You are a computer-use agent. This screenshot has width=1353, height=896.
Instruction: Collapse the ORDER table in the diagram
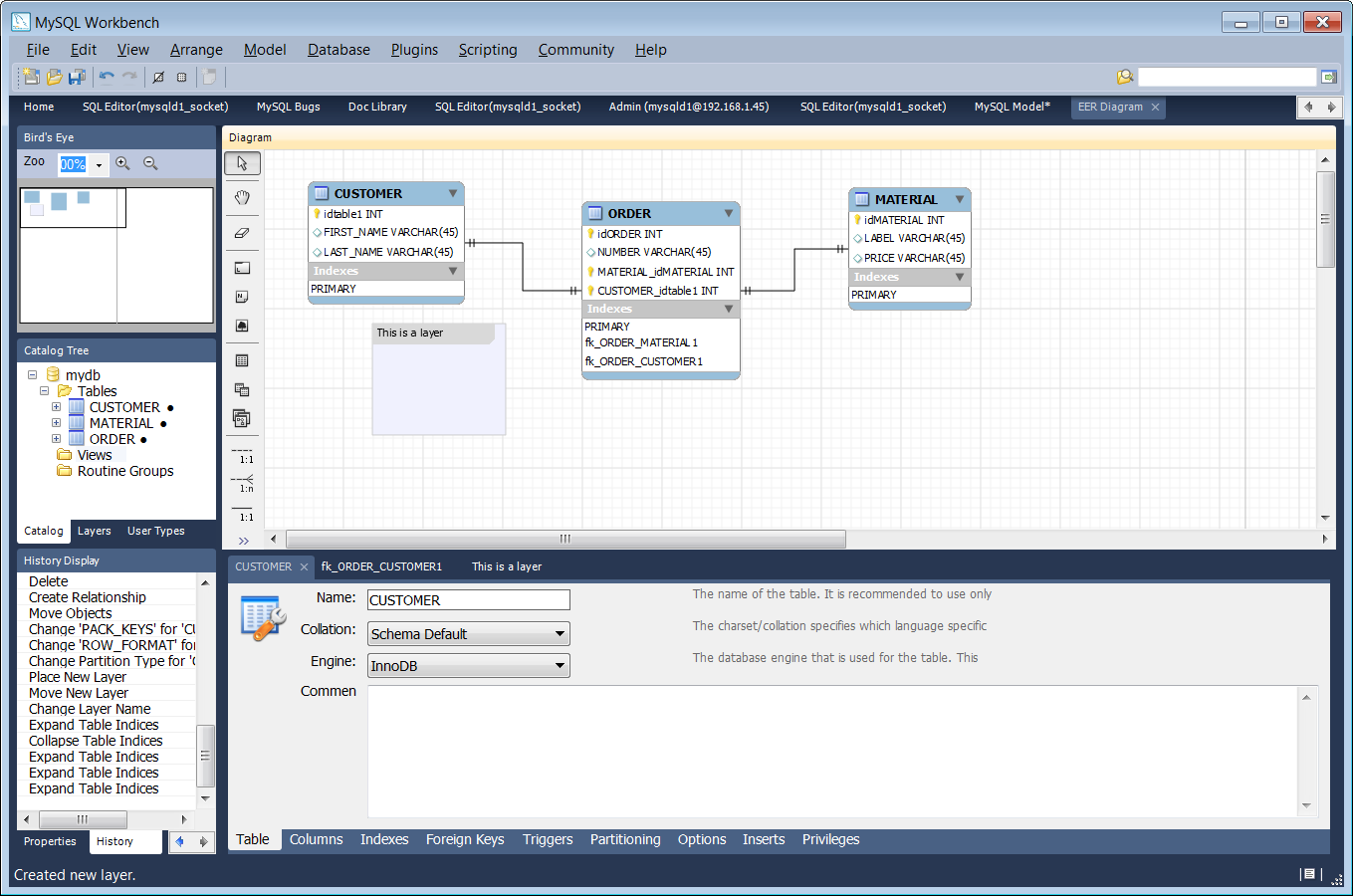click(x=729, y=213)
